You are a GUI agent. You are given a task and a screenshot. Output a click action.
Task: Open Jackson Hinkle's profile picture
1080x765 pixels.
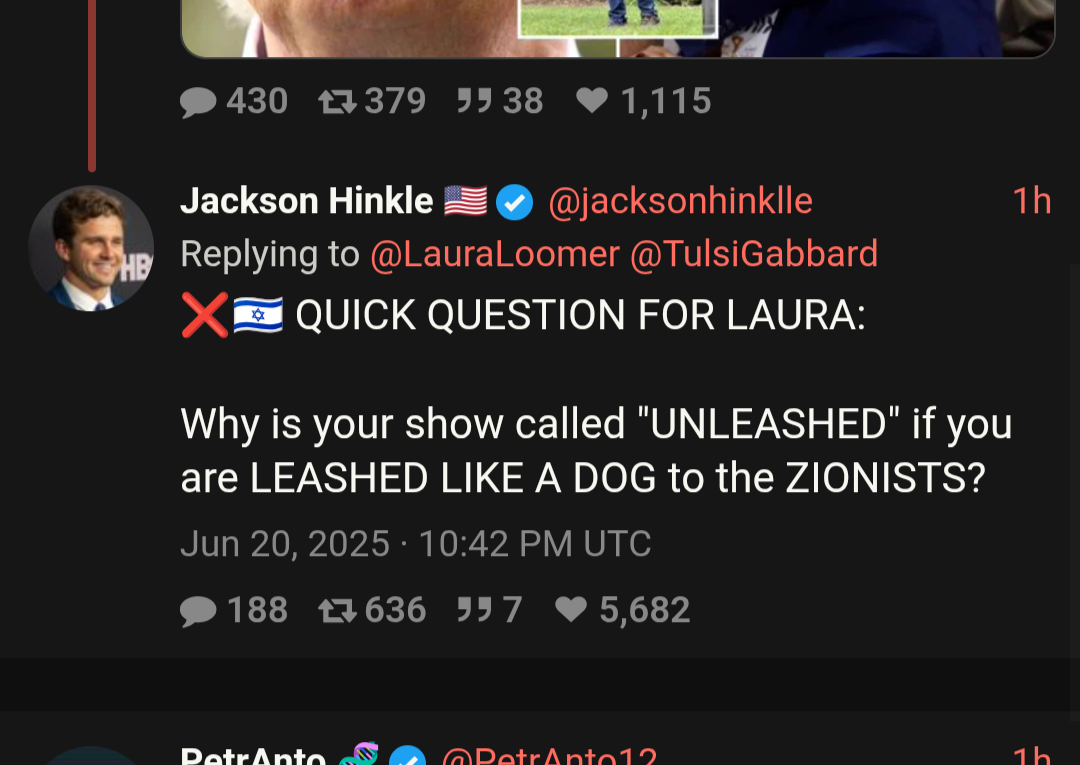[91, 248]
